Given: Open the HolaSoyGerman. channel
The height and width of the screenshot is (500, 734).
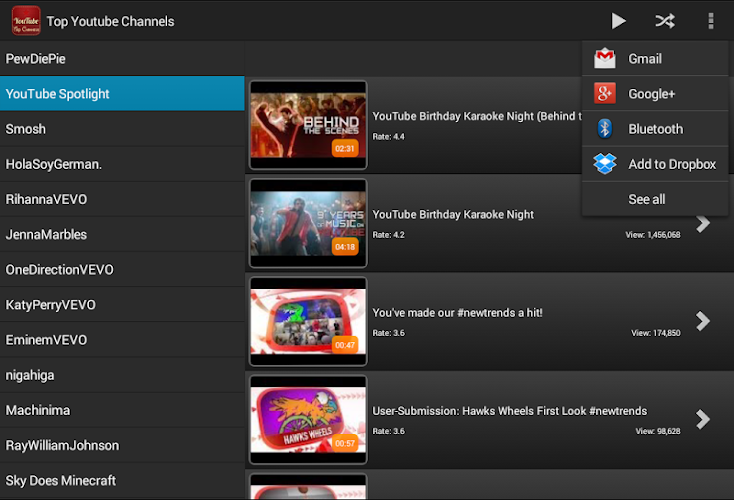Looking at the screenshot, I should click(x=122, y=164).
